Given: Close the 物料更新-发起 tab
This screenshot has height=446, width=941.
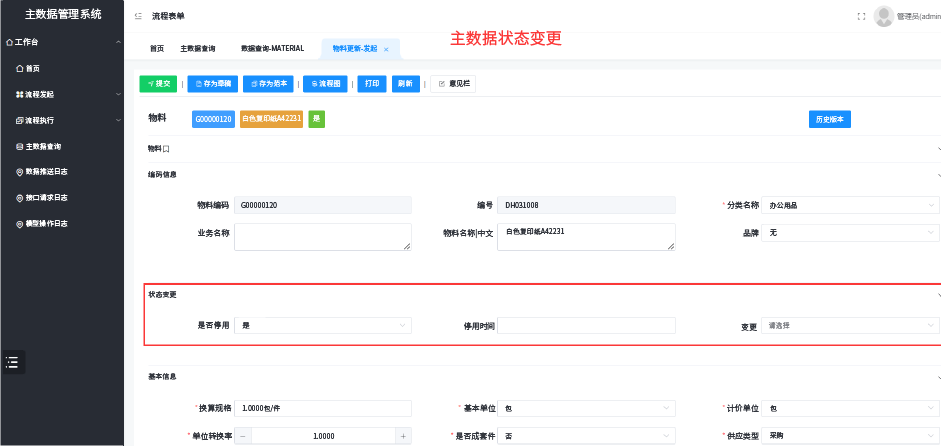Looking at the screenshot, I should 386,49.
